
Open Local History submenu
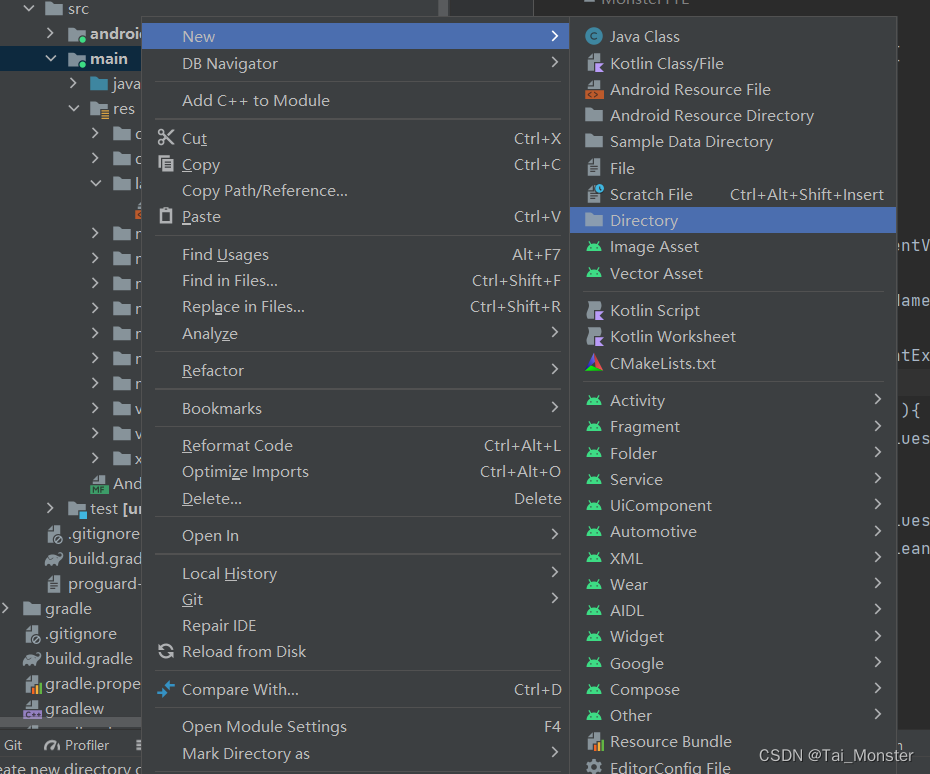click(355, 574)
